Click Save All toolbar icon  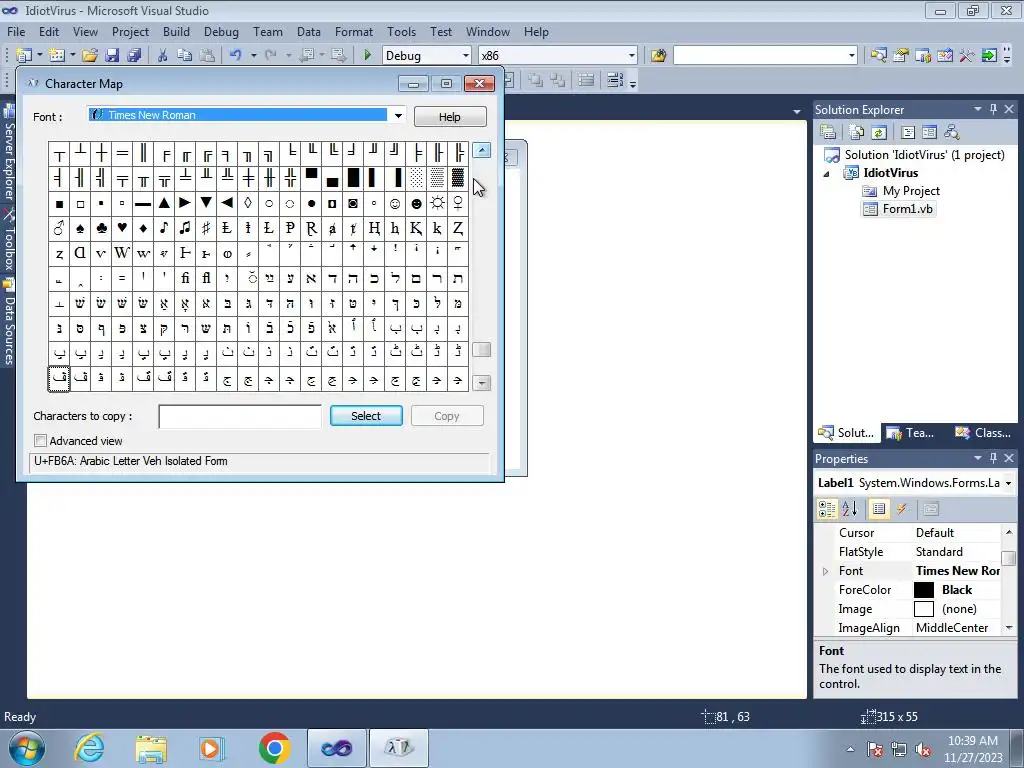pyautogui.click(x=134, y=56)
